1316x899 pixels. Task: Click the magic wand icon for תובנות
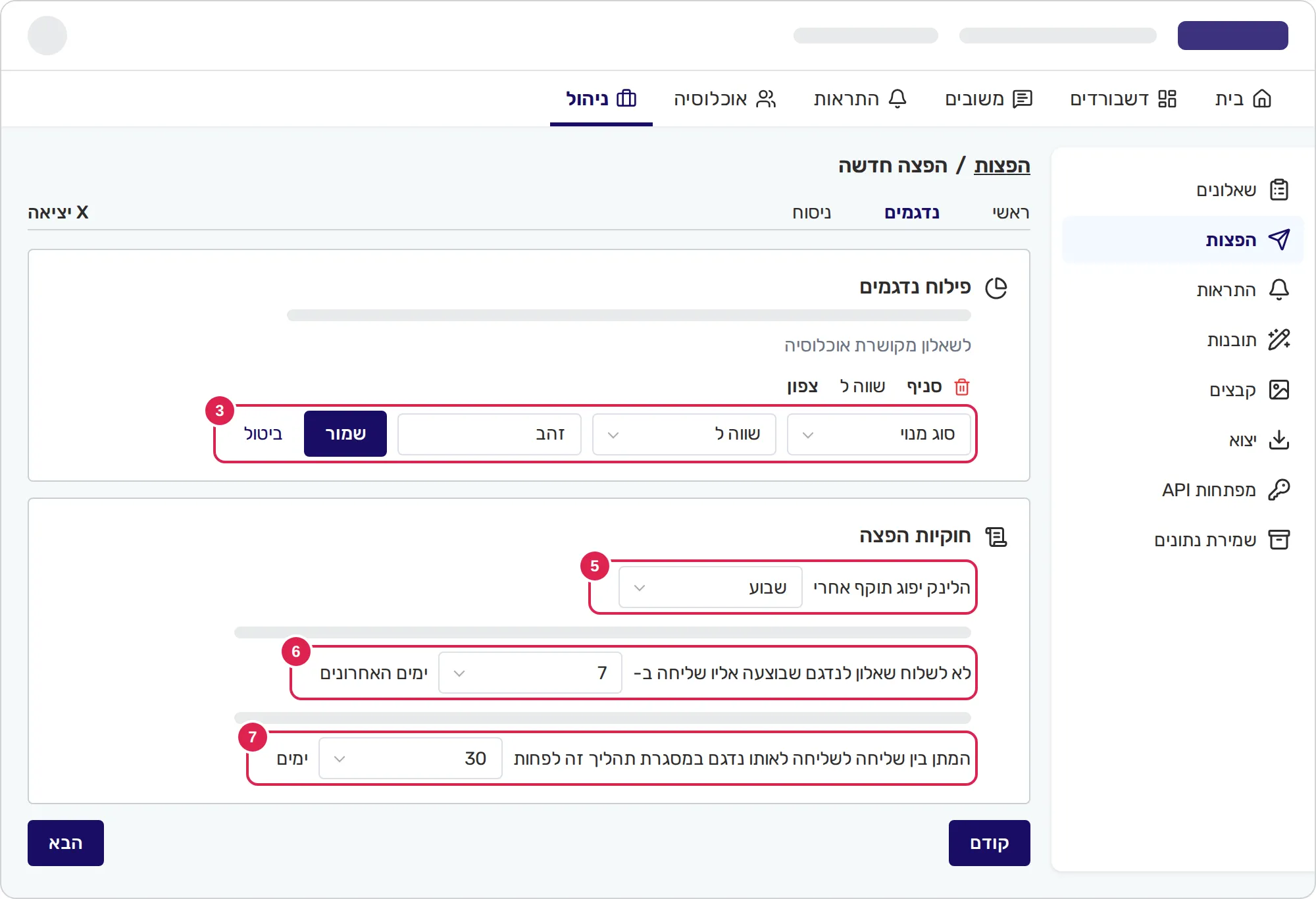pyautogui.click(x=1279, y=340)
